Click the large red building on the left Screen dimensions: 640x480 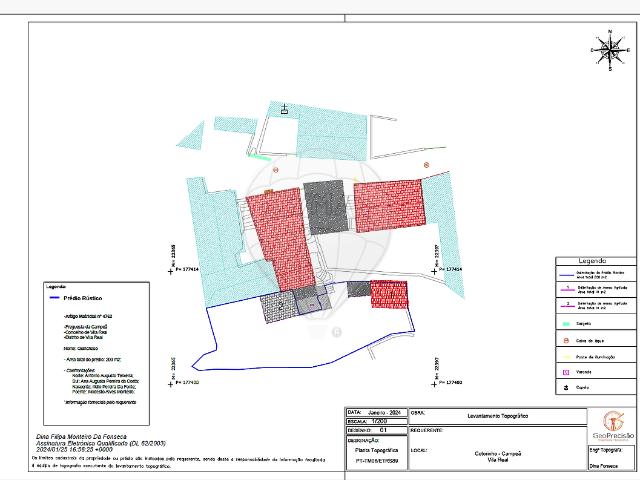[282, 238]
